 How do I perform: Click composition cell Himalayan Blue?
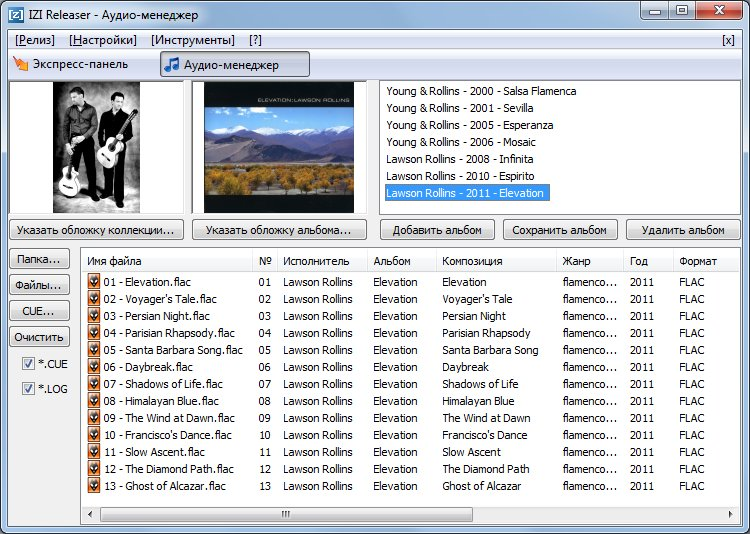478,401
